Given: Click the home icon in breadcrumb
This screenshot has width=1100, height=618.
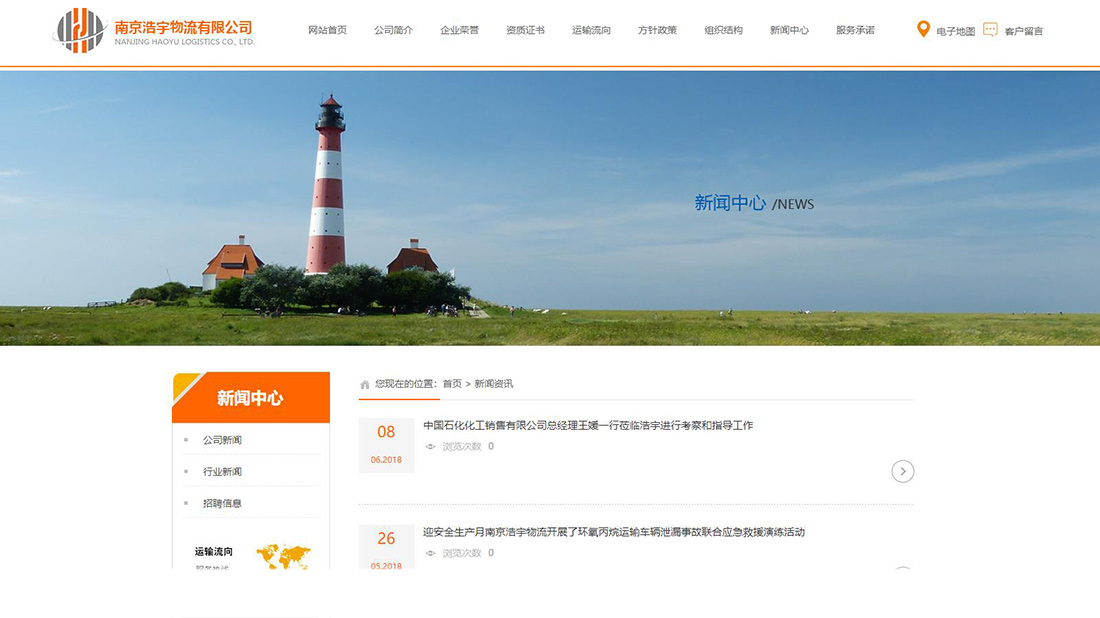Looking at the screenshot, I should click(x=365, y=384).
